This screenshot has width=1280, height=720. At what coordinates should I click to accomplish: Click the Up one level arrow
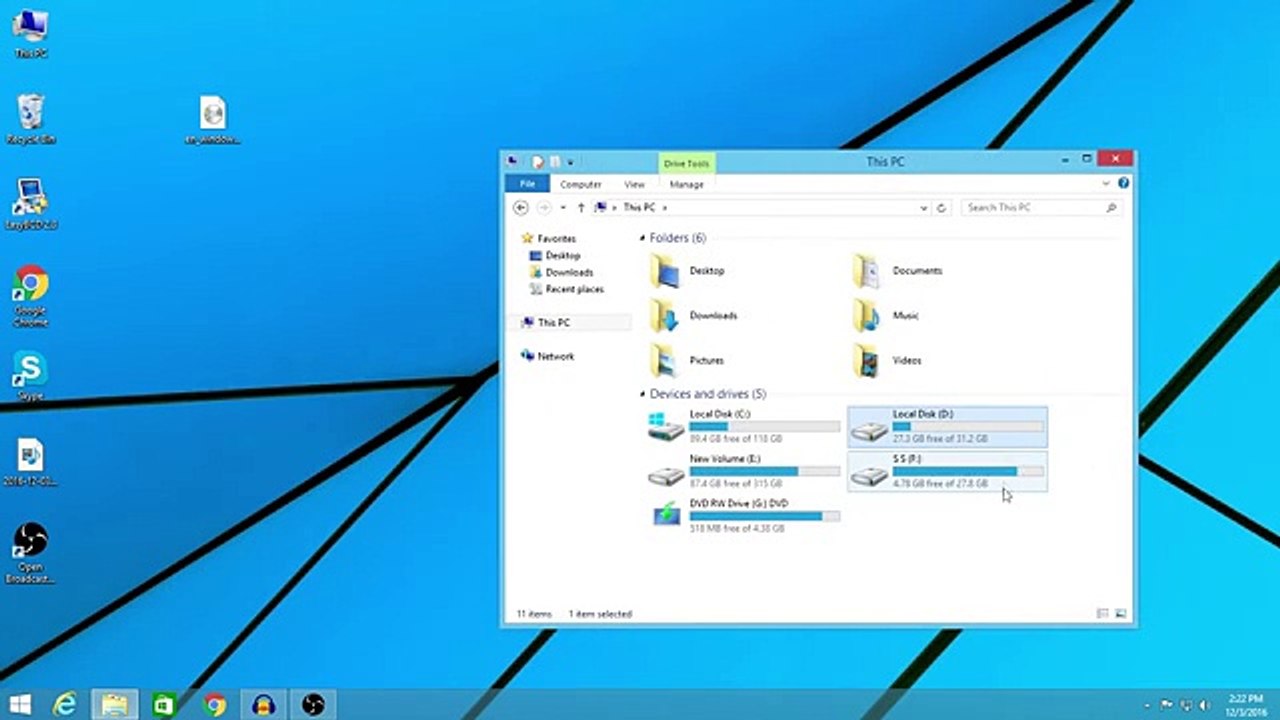click(x=580, y=208)
